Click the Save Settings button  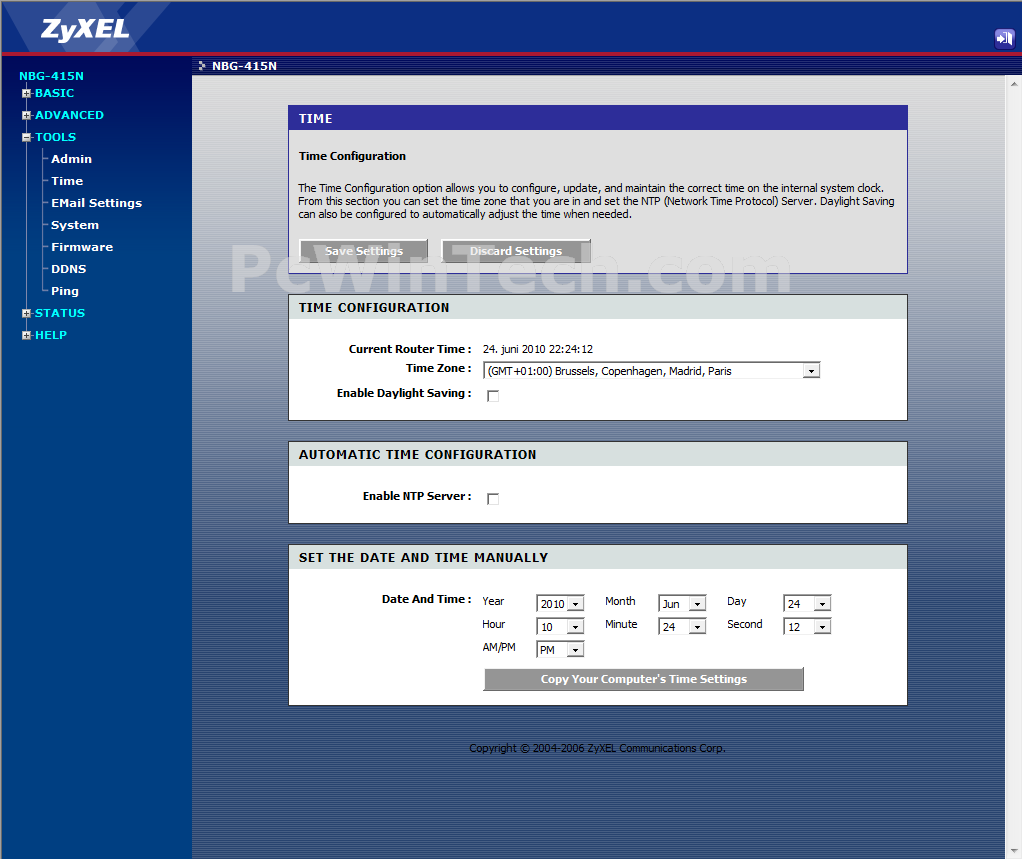pyautogui.click(x=364, y=251)
